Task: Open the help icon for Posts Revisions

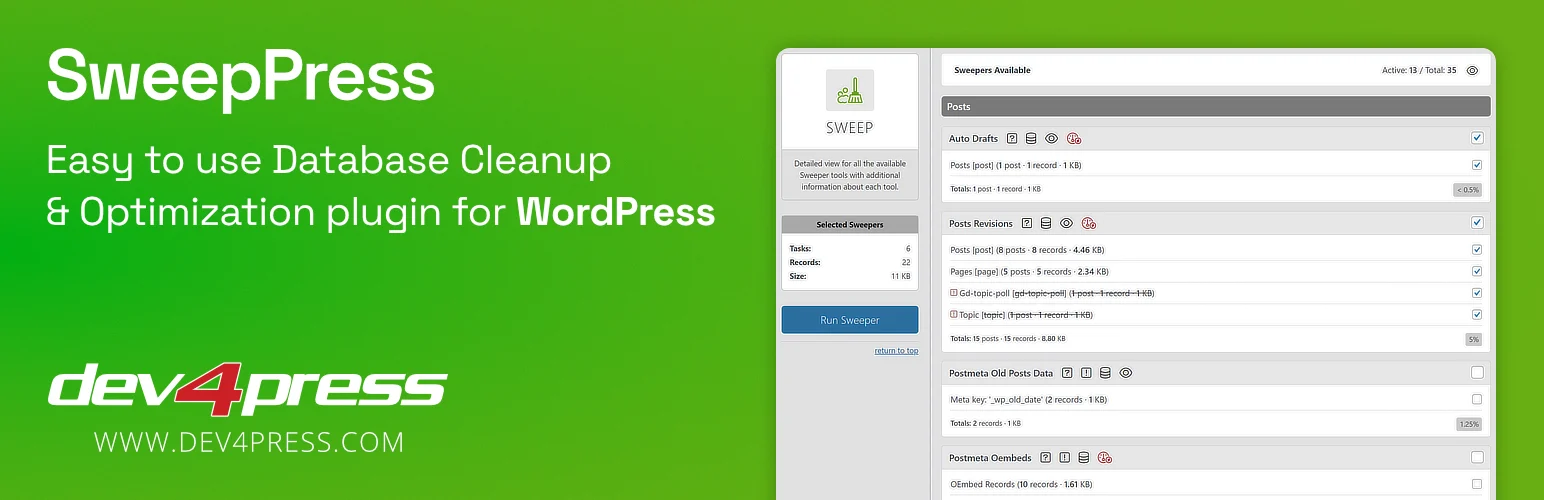Action: point(1027,223)
